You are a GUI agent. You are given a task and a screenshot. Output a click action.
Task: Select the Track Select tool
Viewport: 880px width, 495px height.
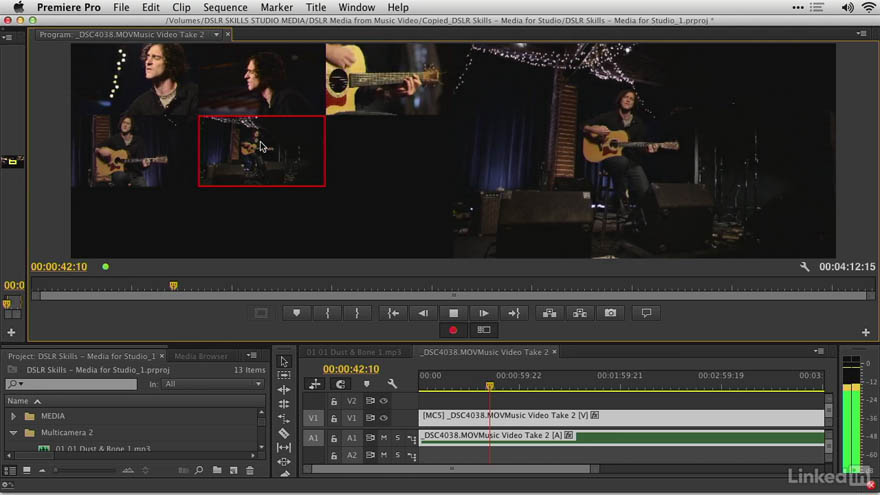(x=284, y=375)
